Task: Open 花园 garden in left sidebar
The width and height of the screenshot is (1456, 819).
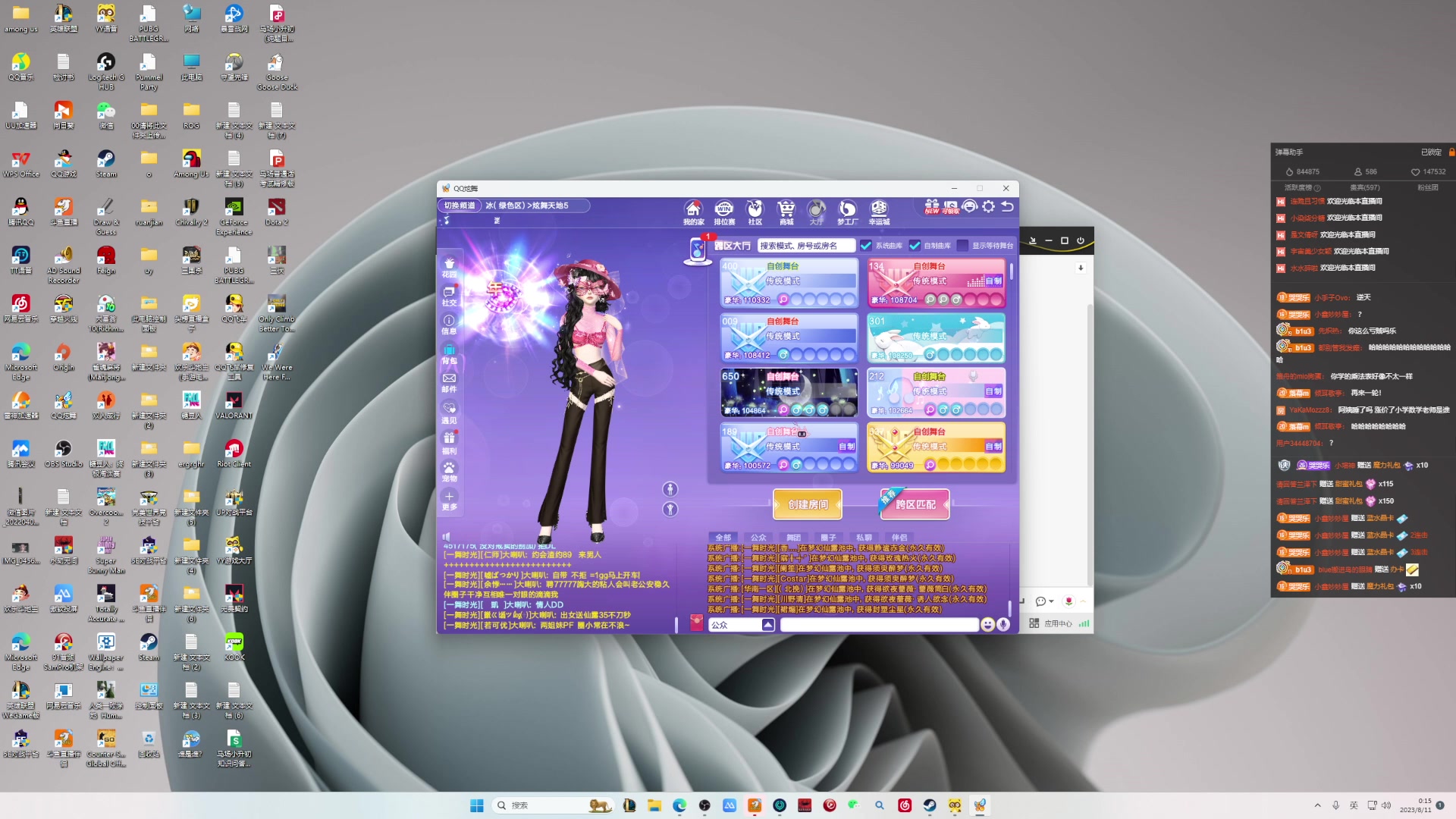Action: (x=450, y=268)
